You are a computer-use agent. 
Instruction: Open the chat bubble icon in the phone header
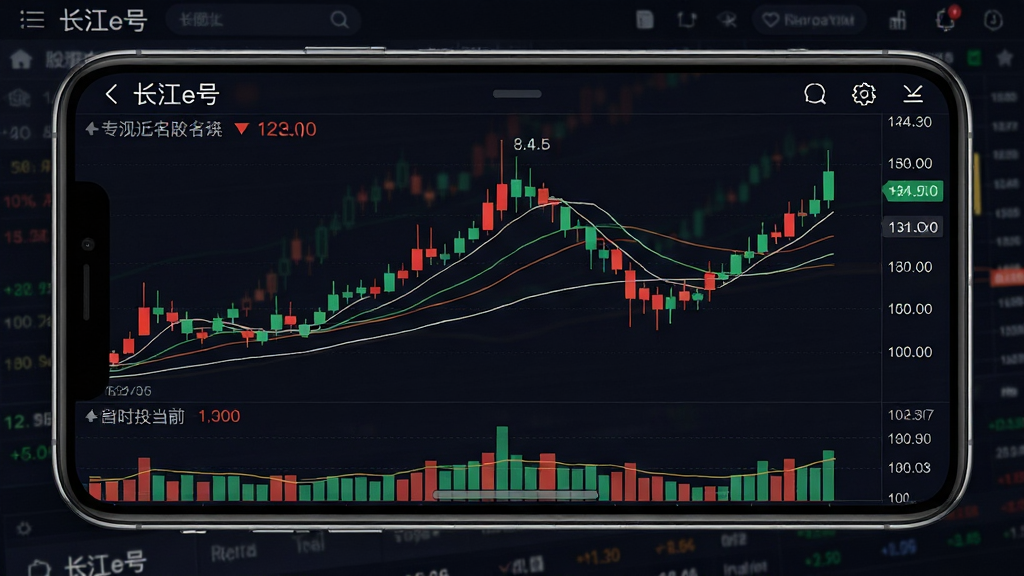[x=815, y=94]
